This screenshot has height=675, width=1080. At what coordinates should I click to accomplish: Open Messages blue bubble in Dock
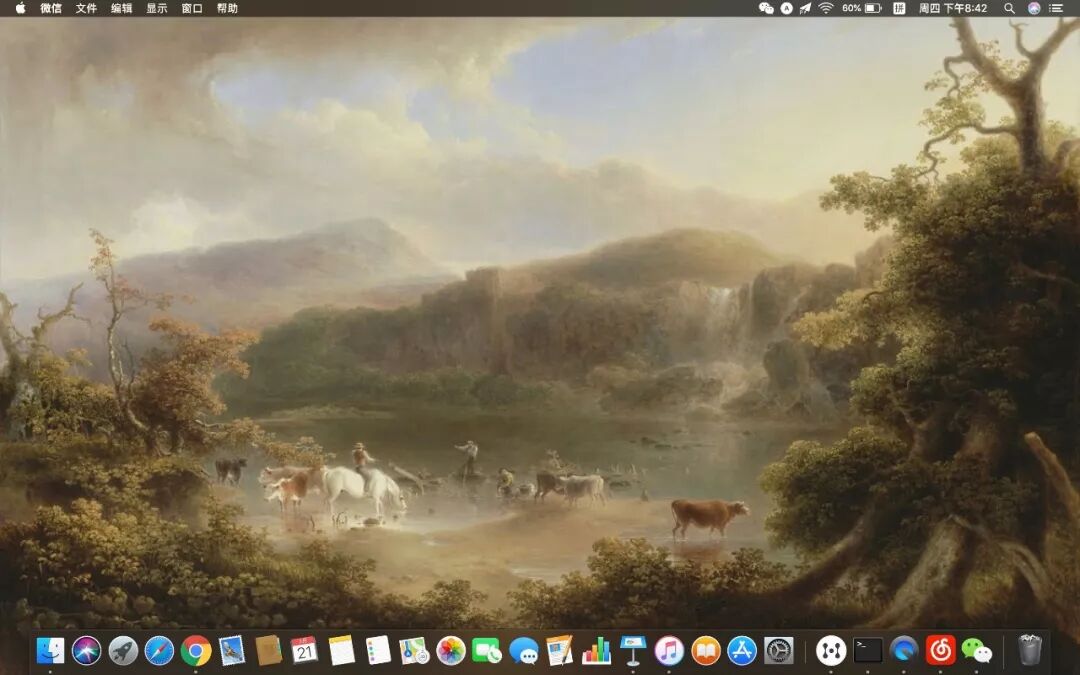[523, 651]
